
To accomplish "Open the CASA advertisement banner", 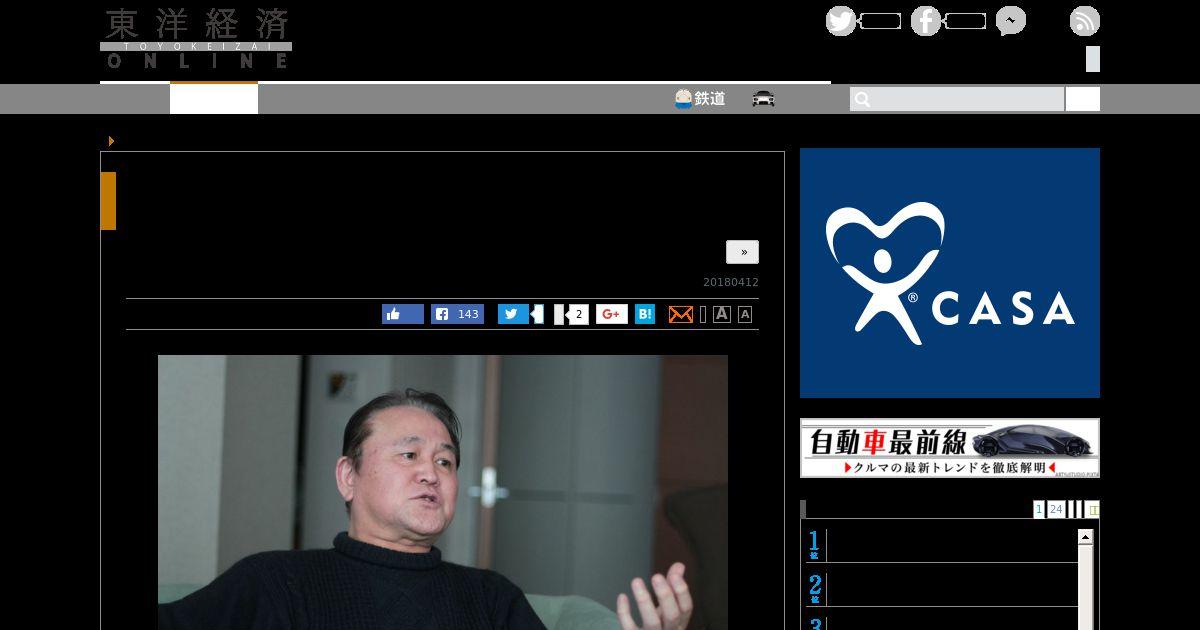I will pos(950,273).
